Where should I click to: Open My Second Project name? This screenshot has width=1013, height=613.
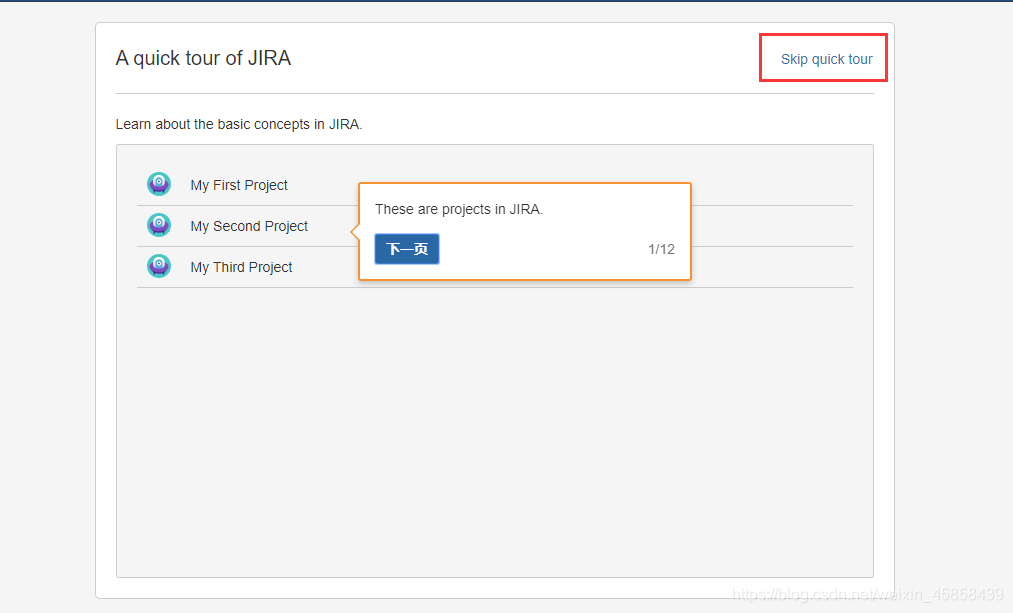click(x=249, y=226)
